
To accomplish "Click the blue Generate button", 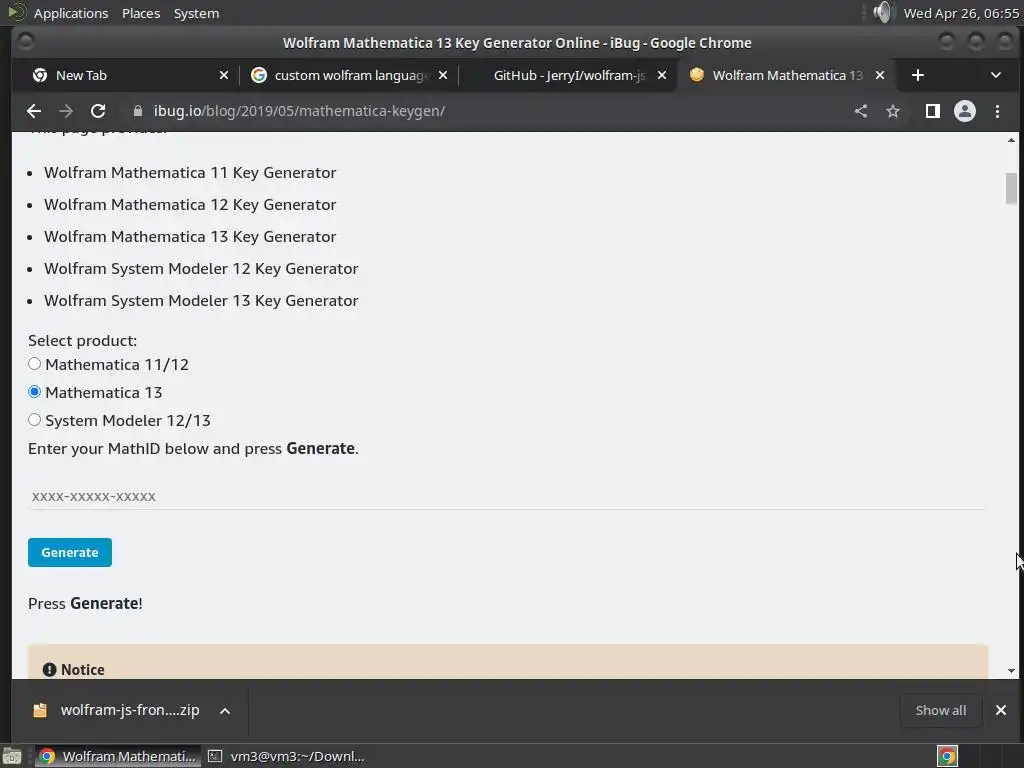I will coord(70,552).
